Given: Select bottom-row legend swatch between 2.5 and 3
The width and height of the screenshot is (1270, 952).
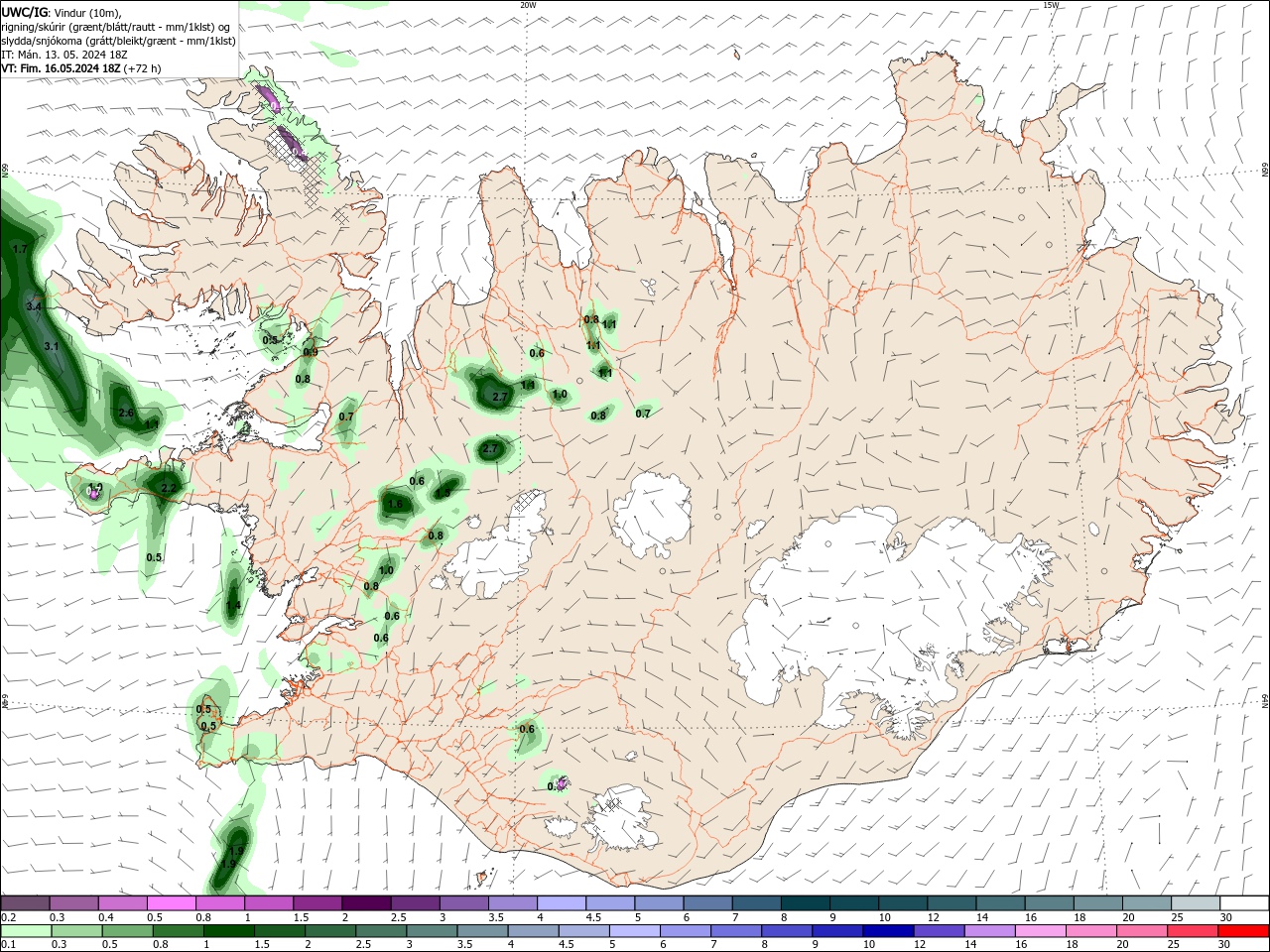Looking at the screenshot, I should tap(382, 931).
